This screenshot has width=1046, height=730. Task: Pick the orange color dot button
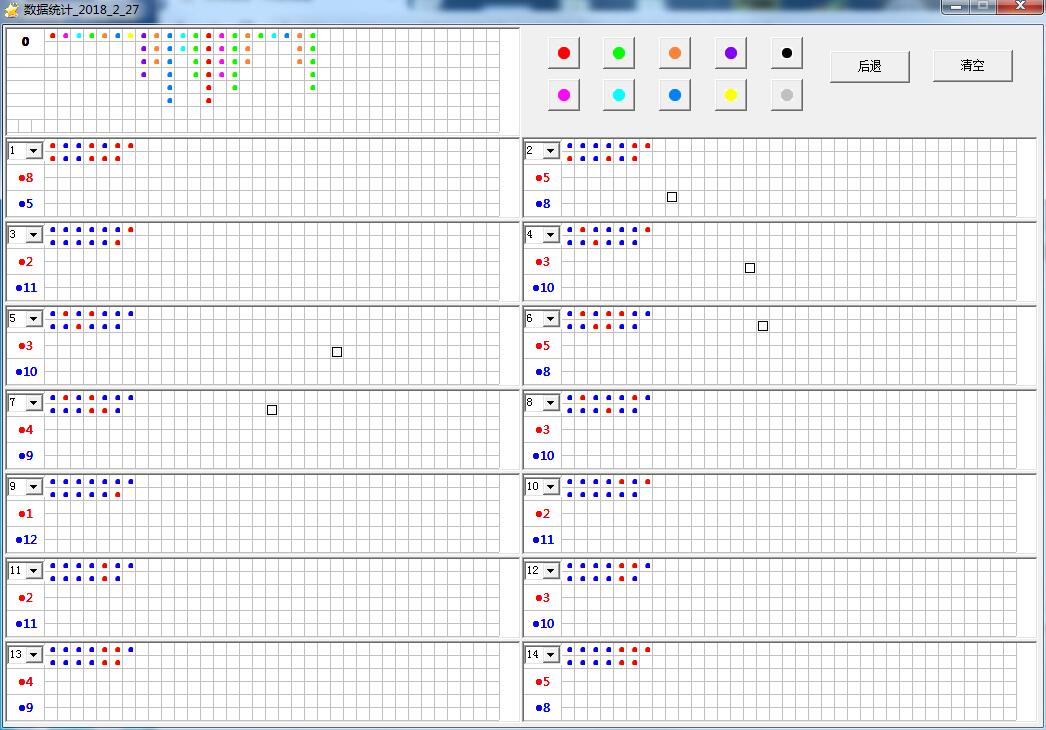tap(675, 53)
